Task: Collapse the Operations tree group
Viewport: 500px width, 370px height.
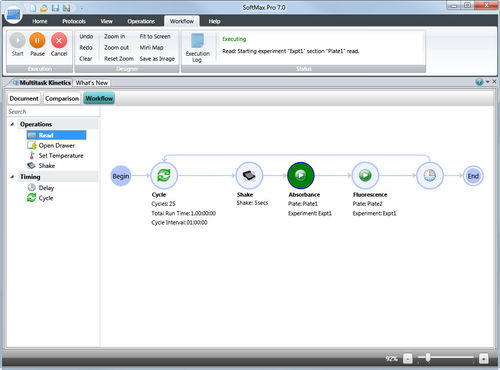Action: point(12,124)
